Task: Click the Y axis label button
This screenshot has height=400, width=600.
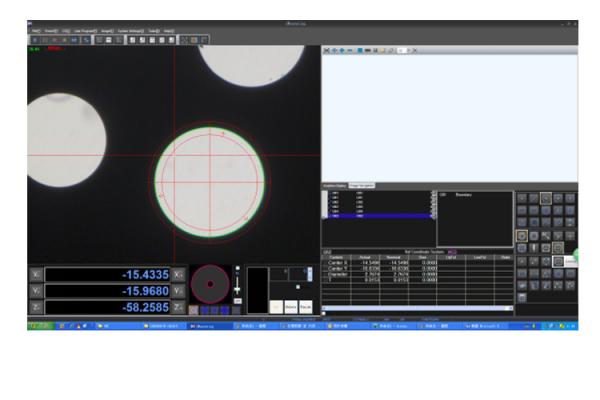Action: [36, 291]
